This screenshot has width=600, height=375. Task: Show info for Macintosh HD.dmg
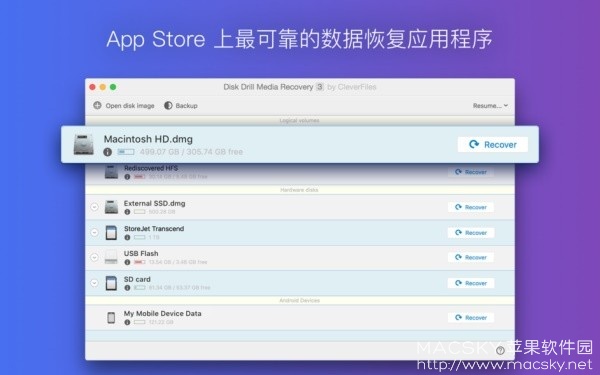(108, 152)
